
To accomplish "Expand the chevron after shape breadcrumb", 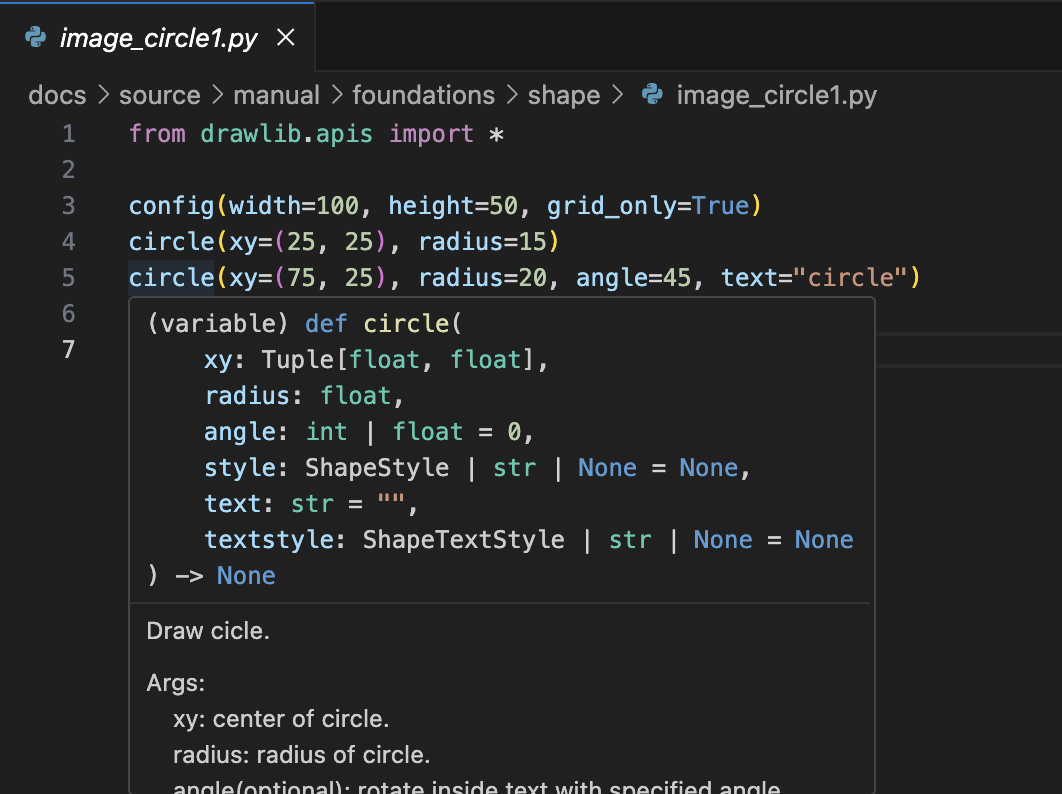I will click(617, 95).
